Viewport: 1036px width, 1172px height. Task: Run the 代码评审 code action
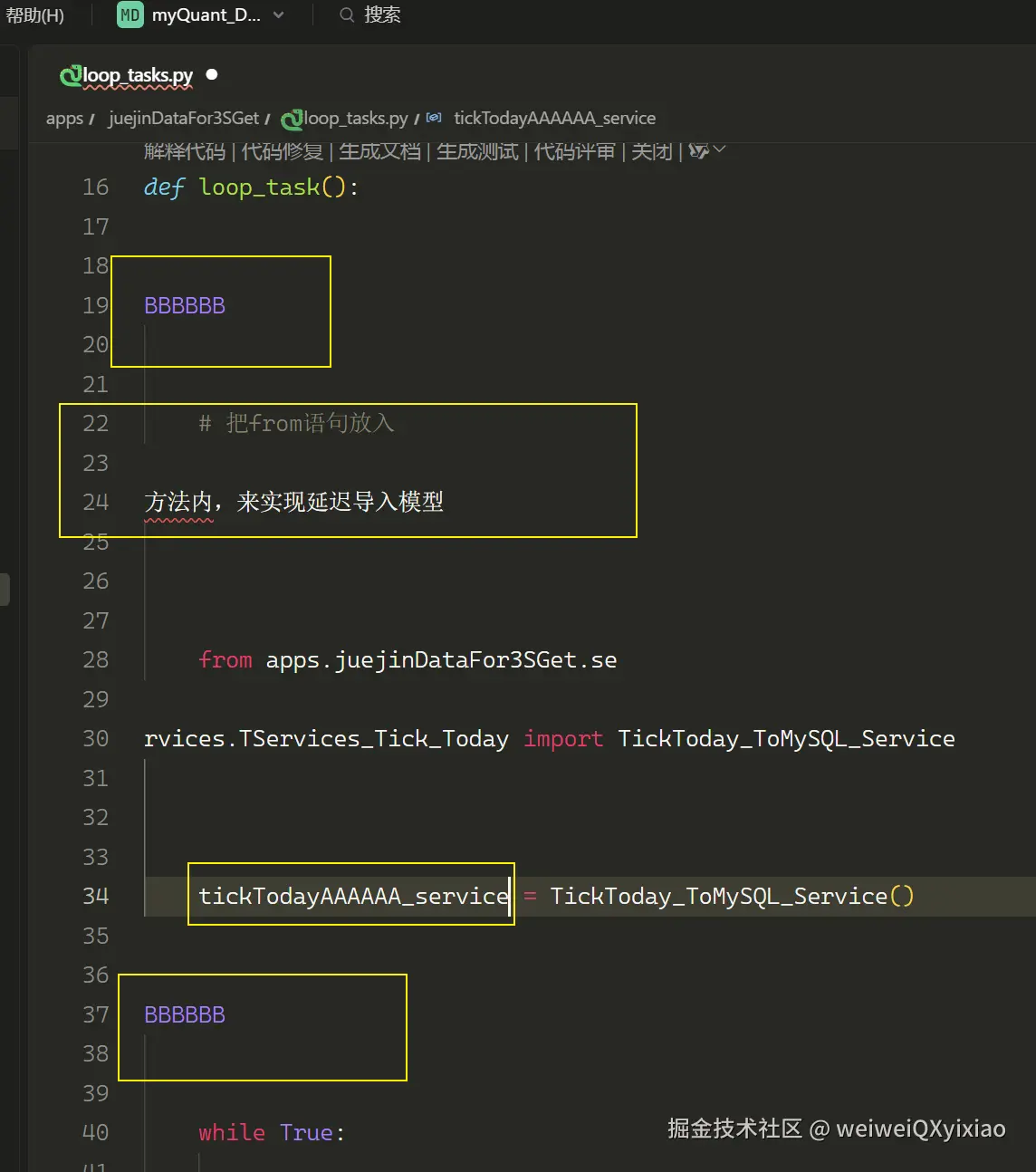(x=576, y=151)
